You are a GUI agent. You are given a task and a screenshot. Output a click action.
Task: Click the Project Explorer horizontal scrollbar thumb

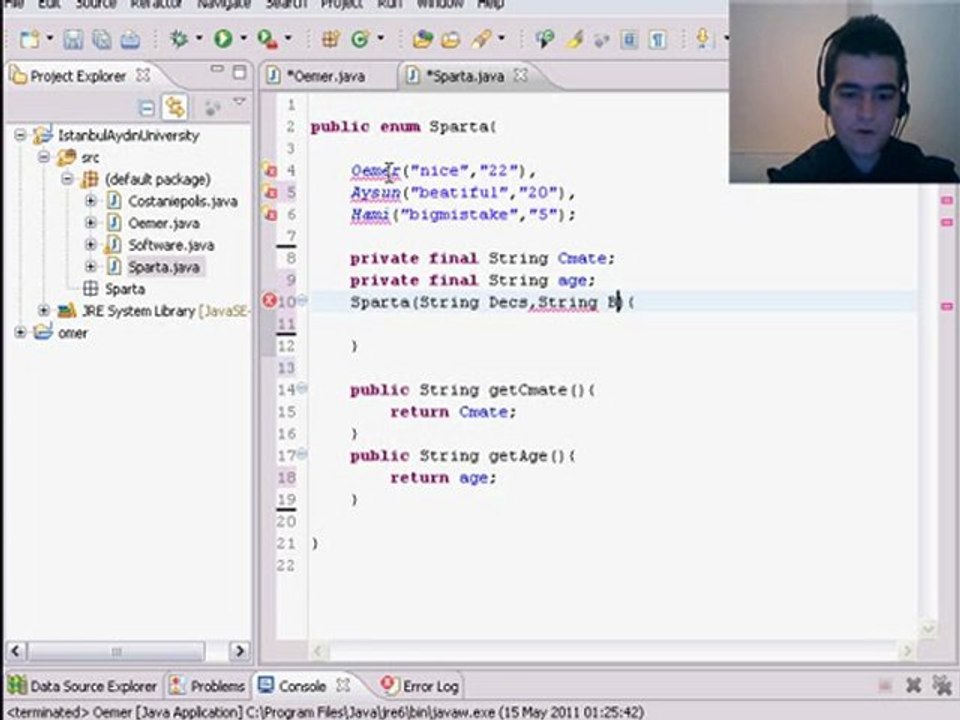tap(116, 651)
